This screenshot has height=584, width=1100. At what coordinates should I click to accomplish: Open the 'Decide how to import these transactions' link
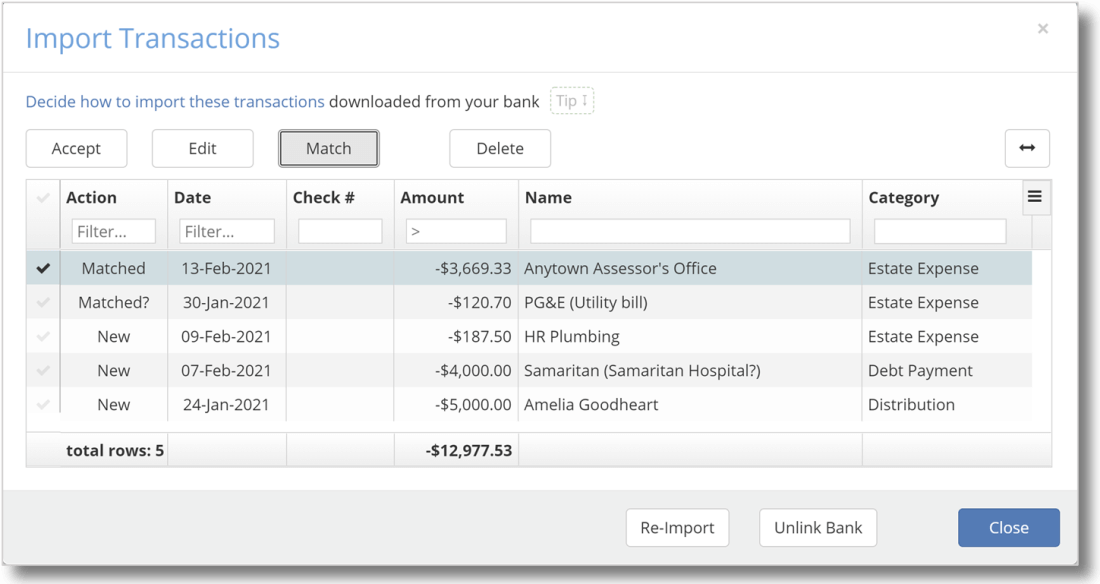point(174,101)
